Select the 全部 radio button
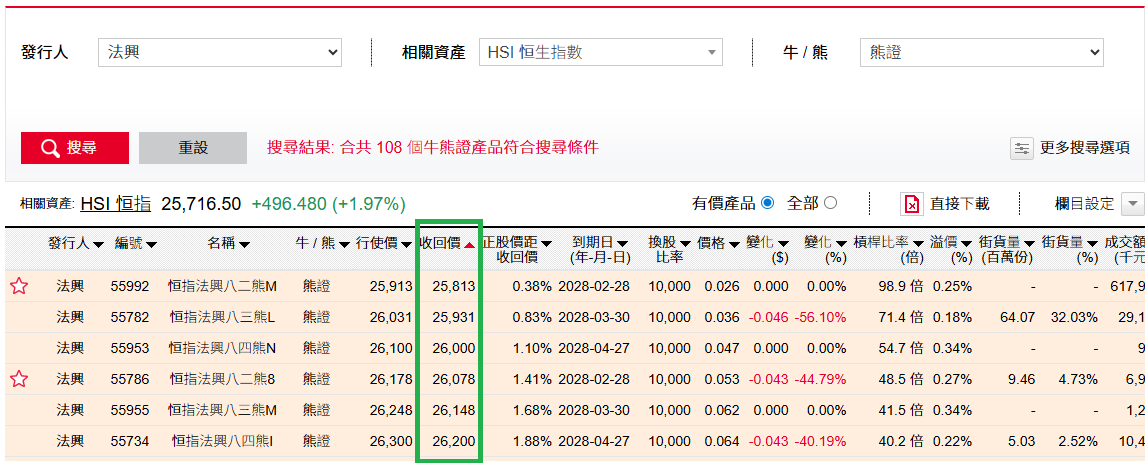1147x463 pixels. (x=830, y=203)
